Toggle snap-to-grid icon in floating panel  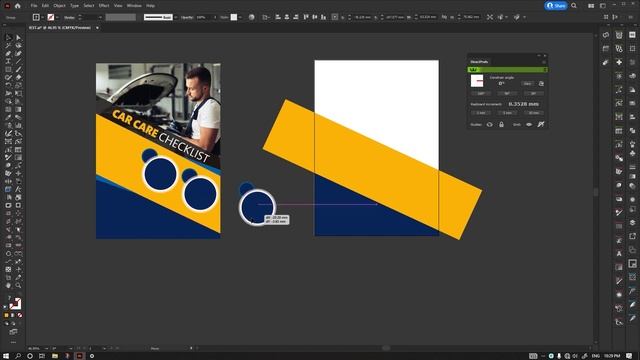tap(541, 124)
